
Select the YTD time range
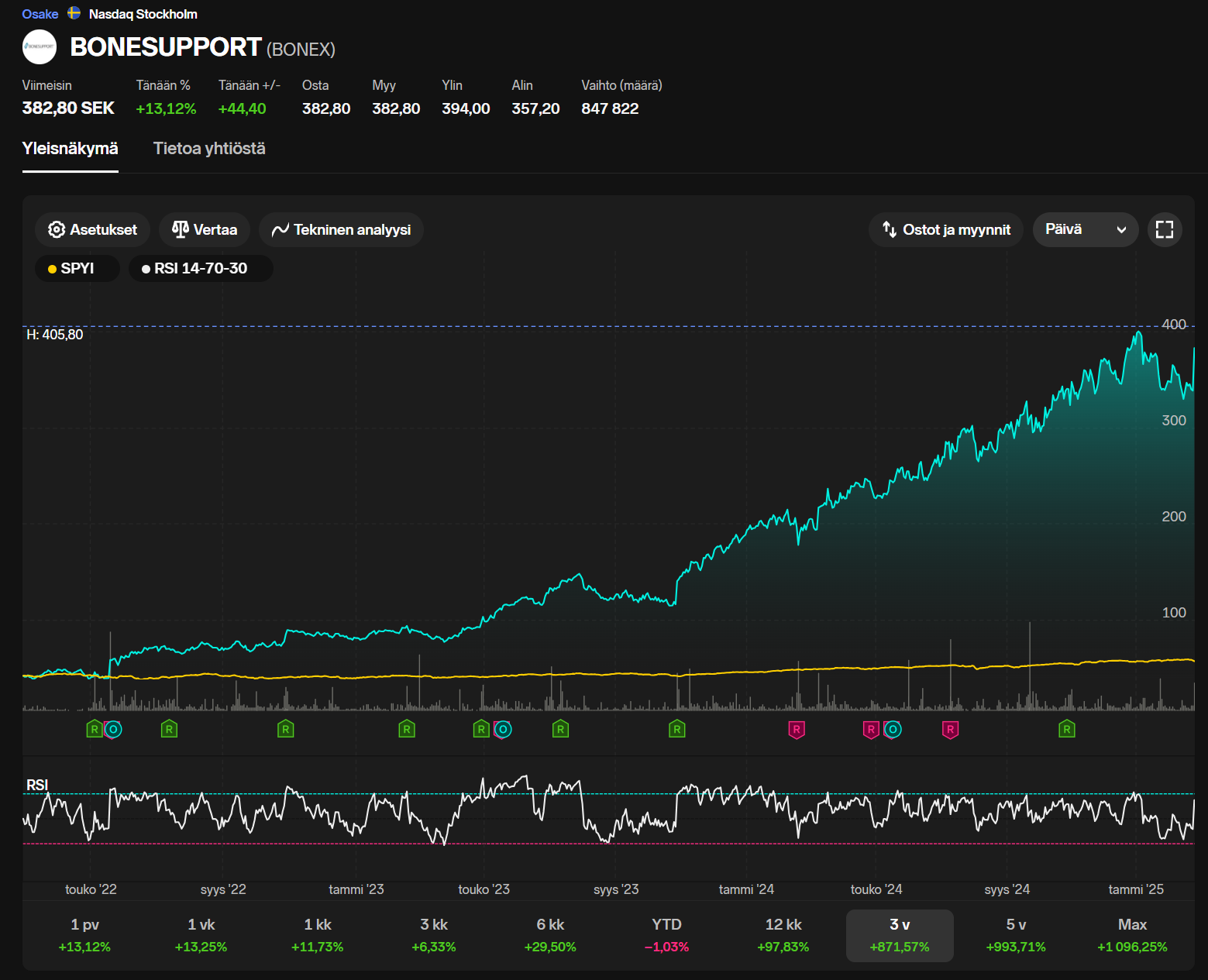pyautogui.click(x=666, y=935)
